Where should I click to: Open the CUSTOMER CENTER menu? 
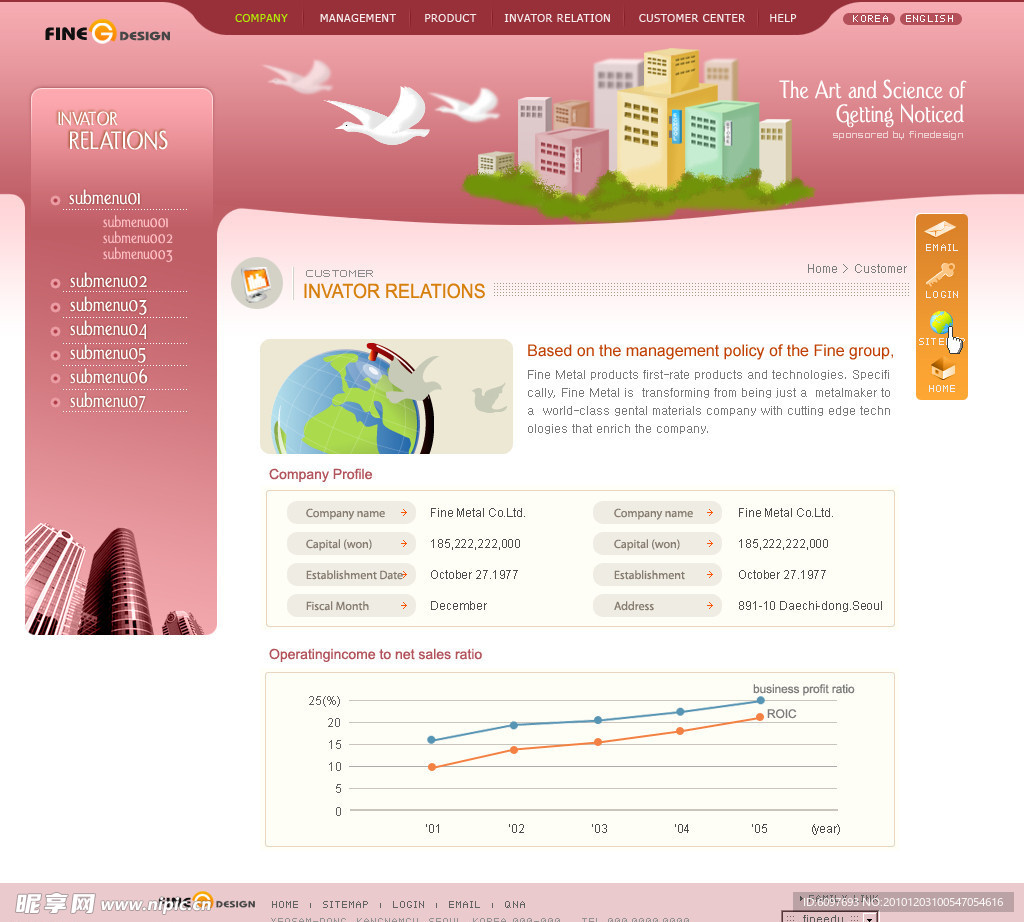click(x=692, y=18)
